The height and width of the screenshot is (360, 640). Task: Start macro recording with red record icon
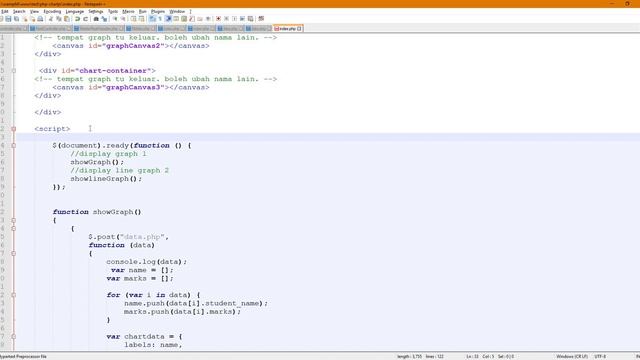(x=218, y=19)
